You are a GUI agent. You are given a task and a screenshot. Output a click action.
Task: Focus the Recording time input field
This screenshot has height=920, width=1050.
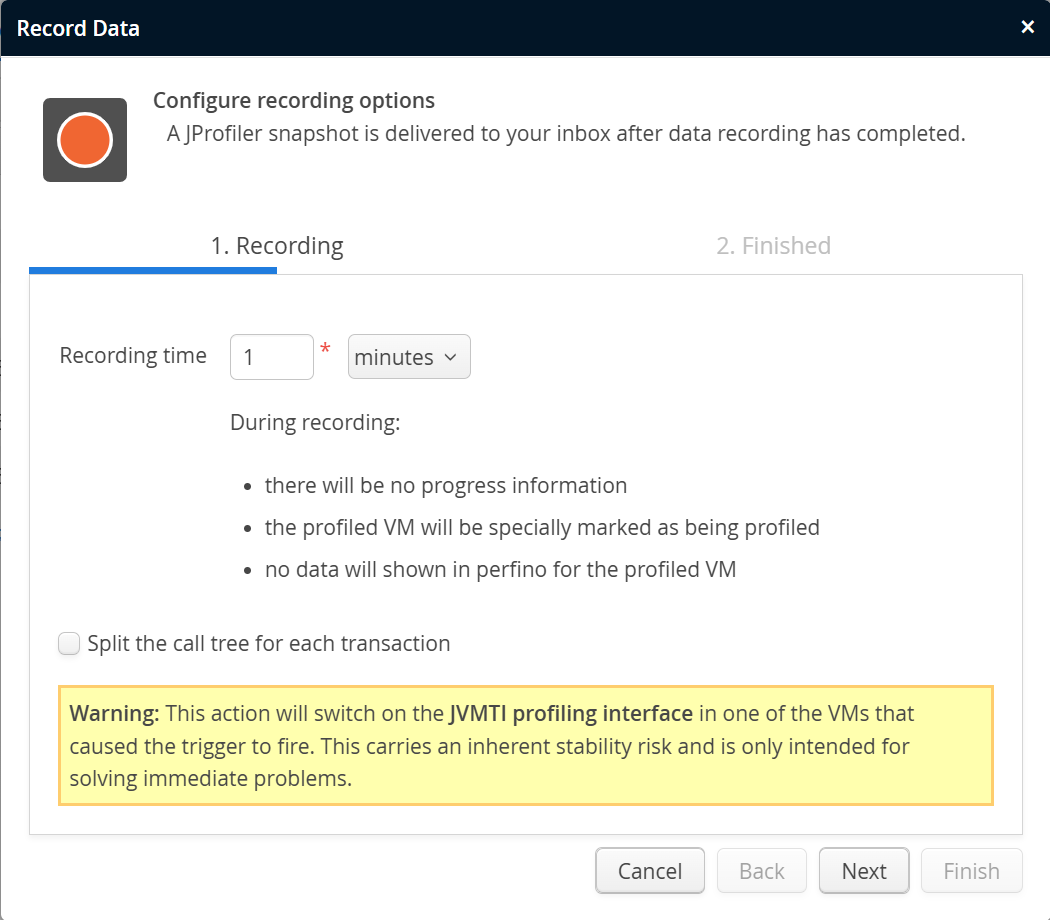click(x=272, y=357)
